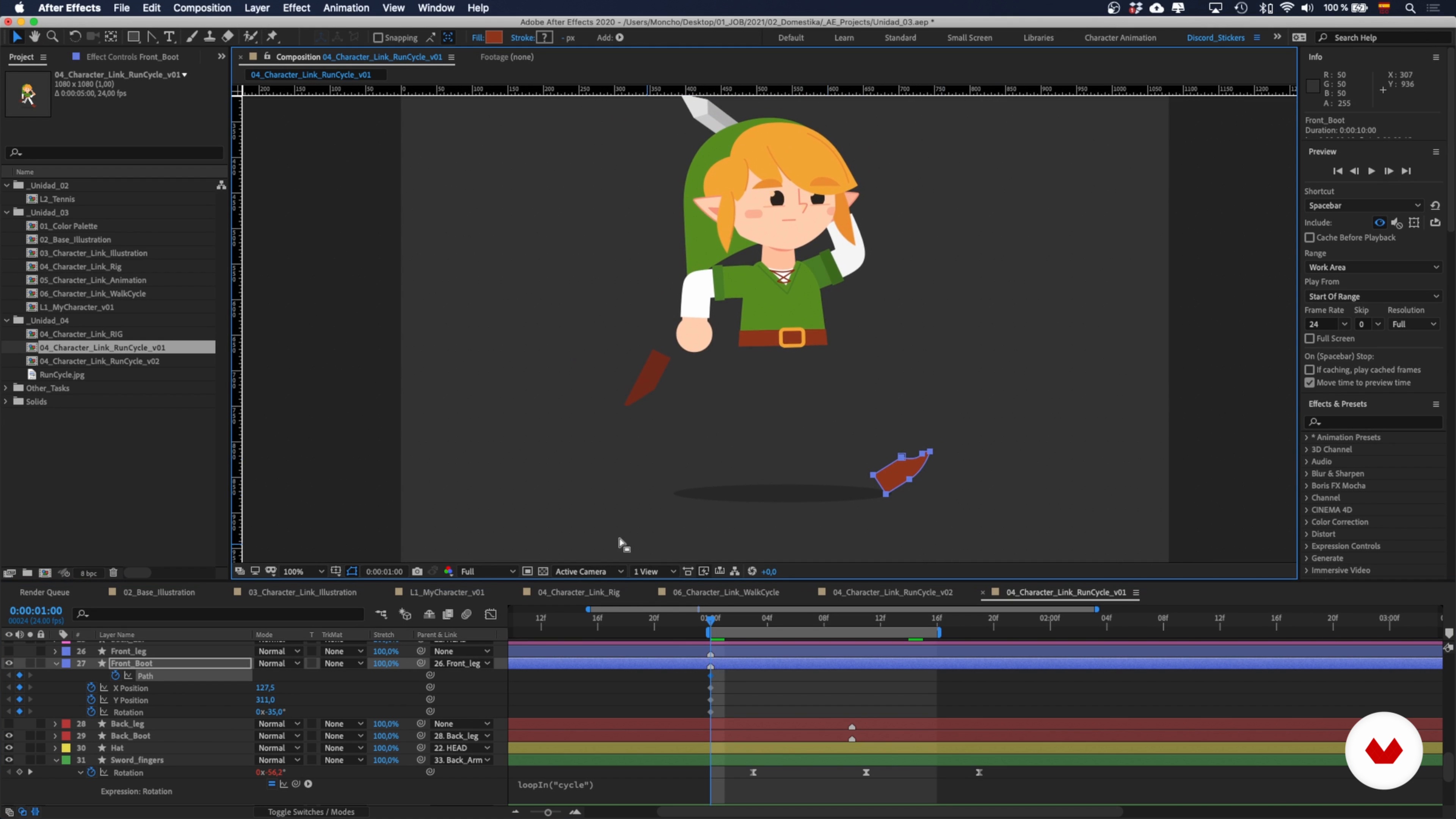Check Cache Before Playback
Screen dimensions: 1456x819
[1310, 237]
